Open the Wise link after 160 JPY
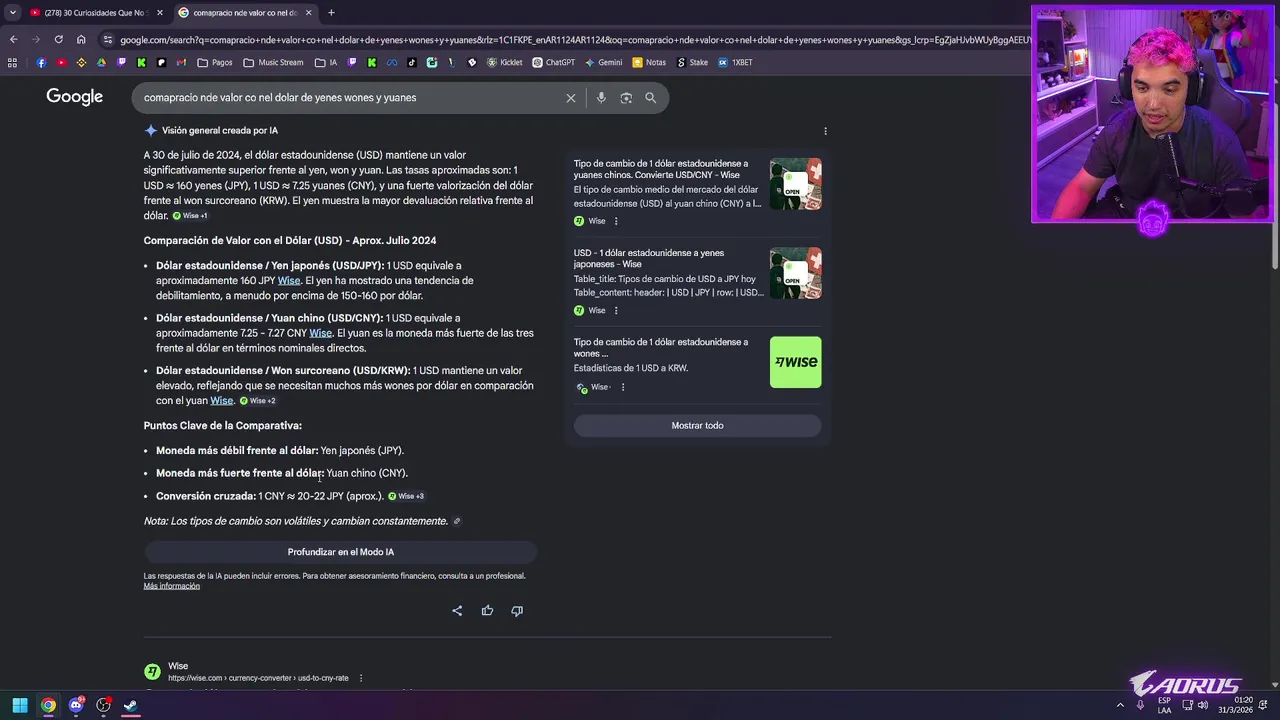 coord(289,281)
